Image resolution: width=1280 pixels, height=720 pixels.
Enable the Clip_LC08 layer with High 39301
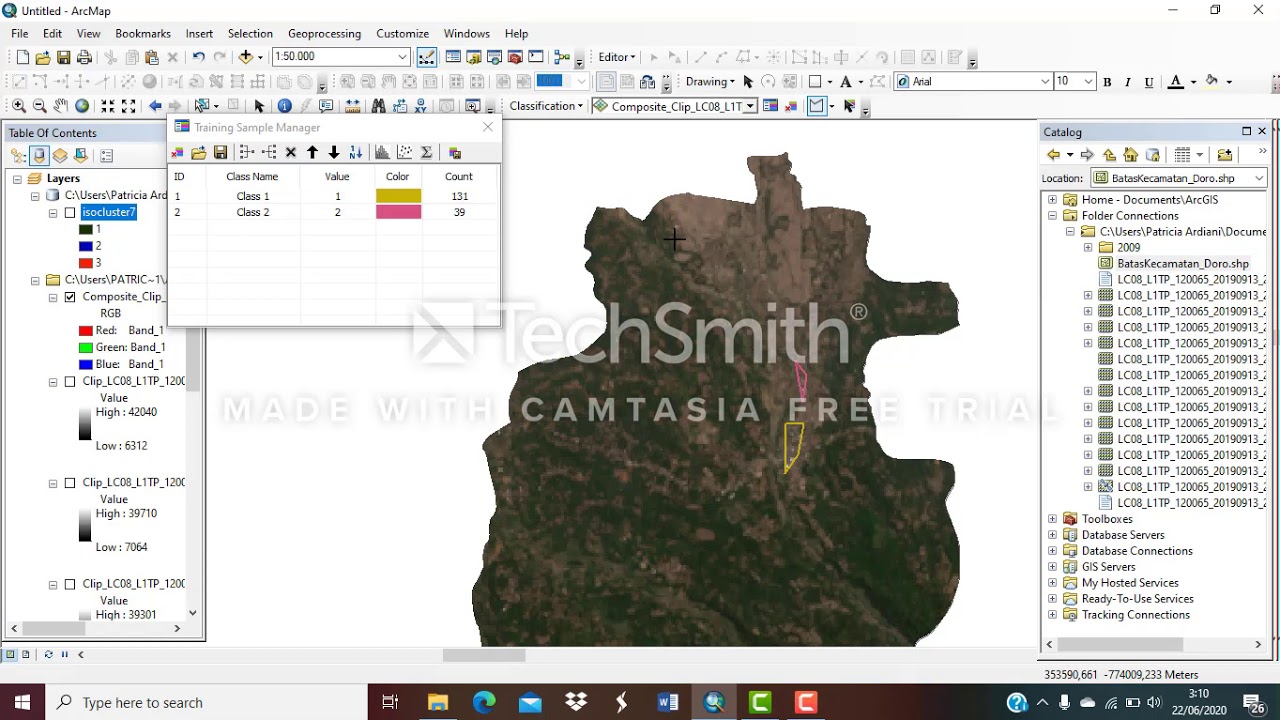click(70, 584)
